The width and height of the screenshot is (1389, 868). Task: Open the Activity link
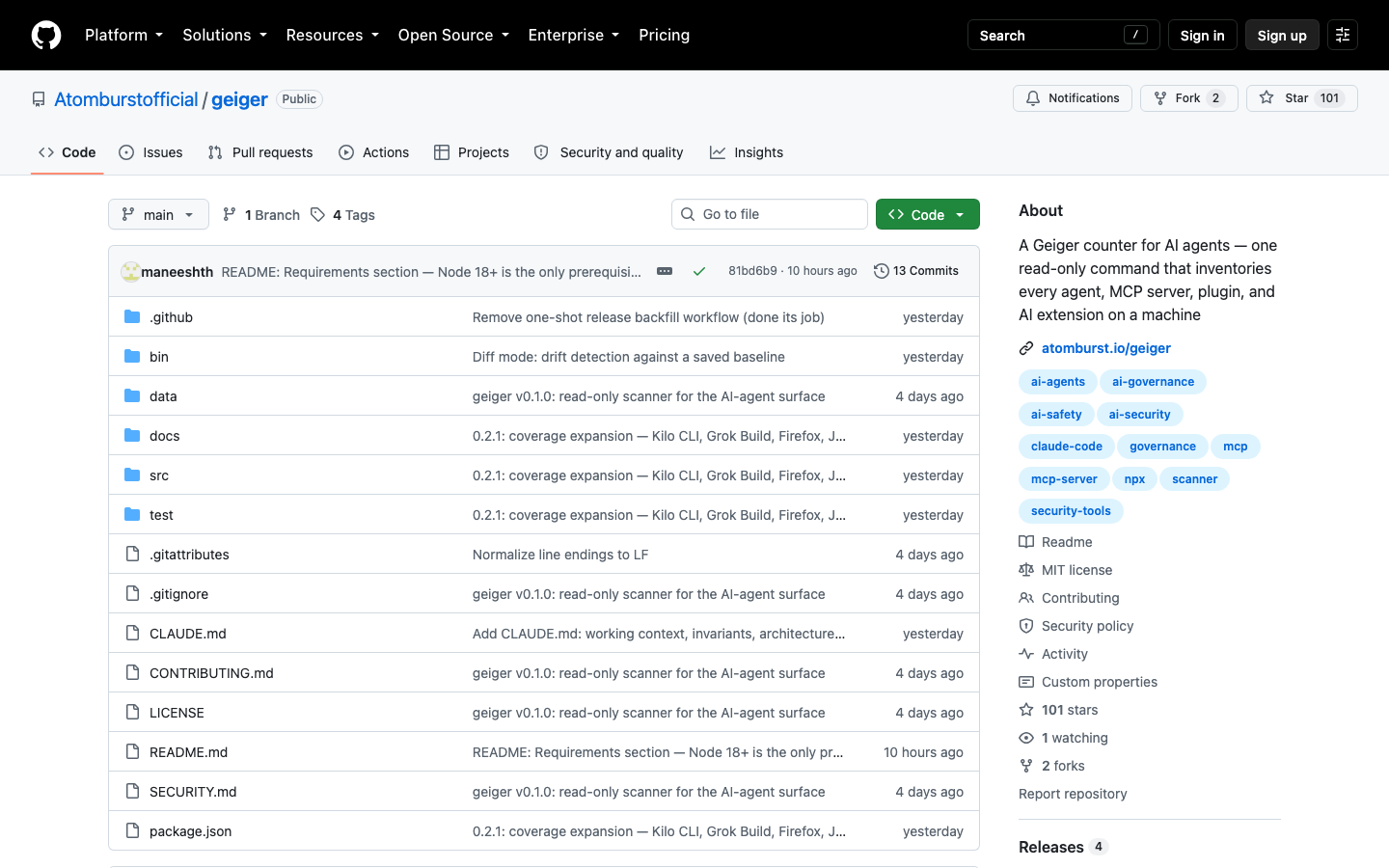click(1053, 654)
